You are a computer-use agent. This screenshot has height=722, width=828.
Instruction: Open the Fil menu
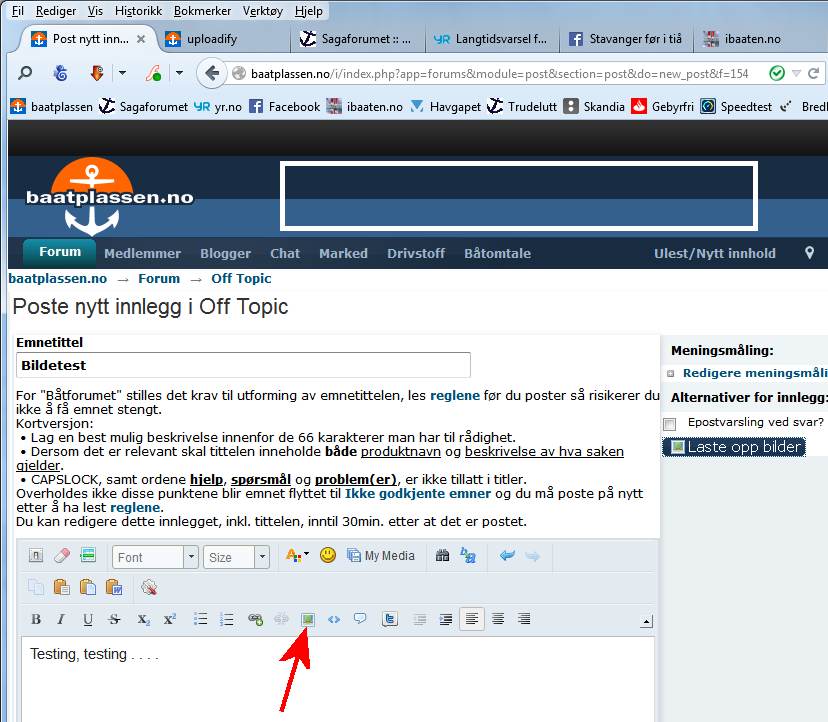click(17, 11)
